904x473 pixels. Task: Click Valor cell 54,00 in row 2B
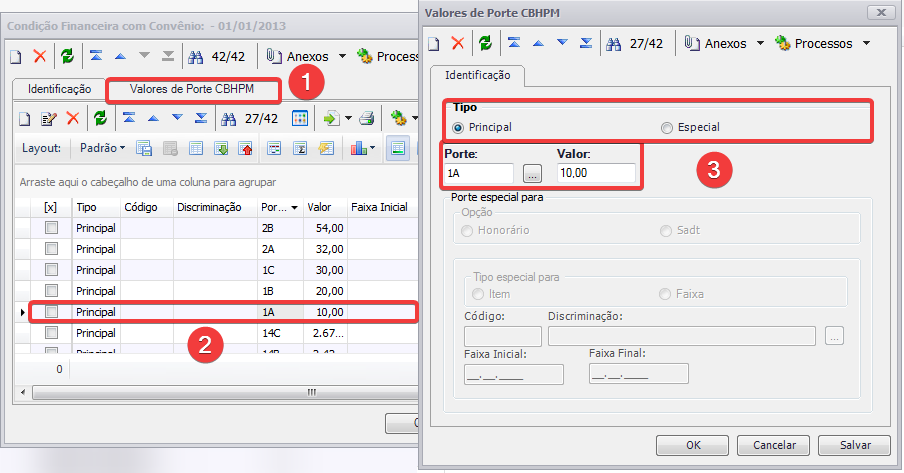click(325, 228)
